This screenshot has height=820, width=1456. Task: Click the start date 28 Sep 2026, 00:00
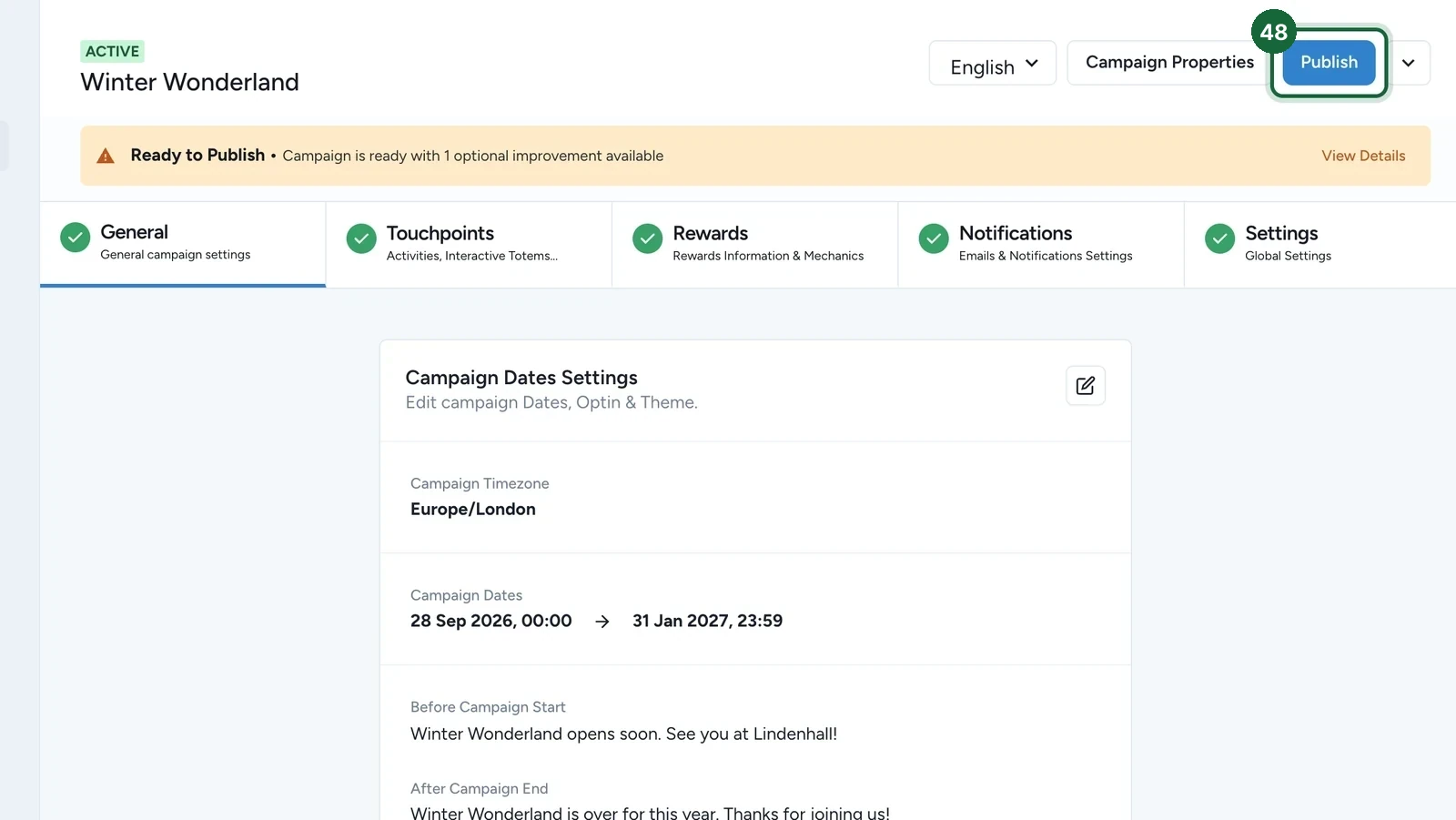tap(491, 621)
